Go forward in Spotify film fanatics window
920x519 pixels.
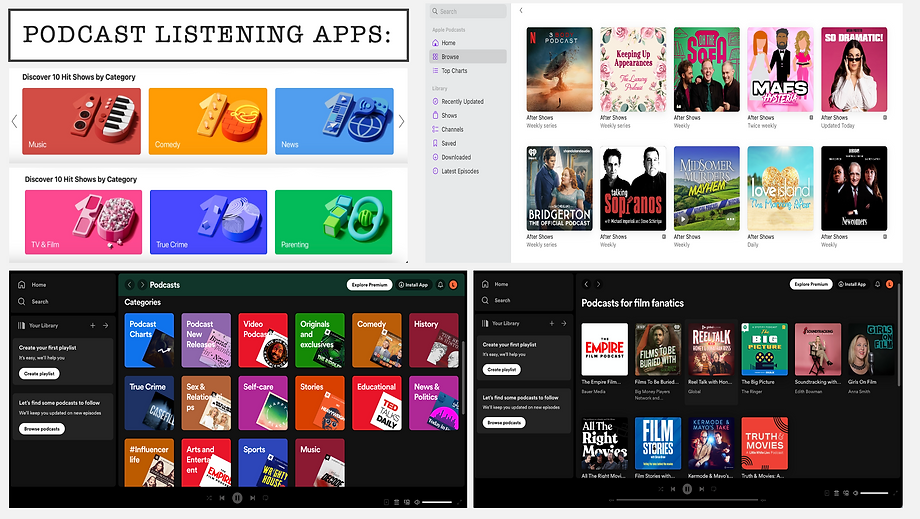(598, 284)
